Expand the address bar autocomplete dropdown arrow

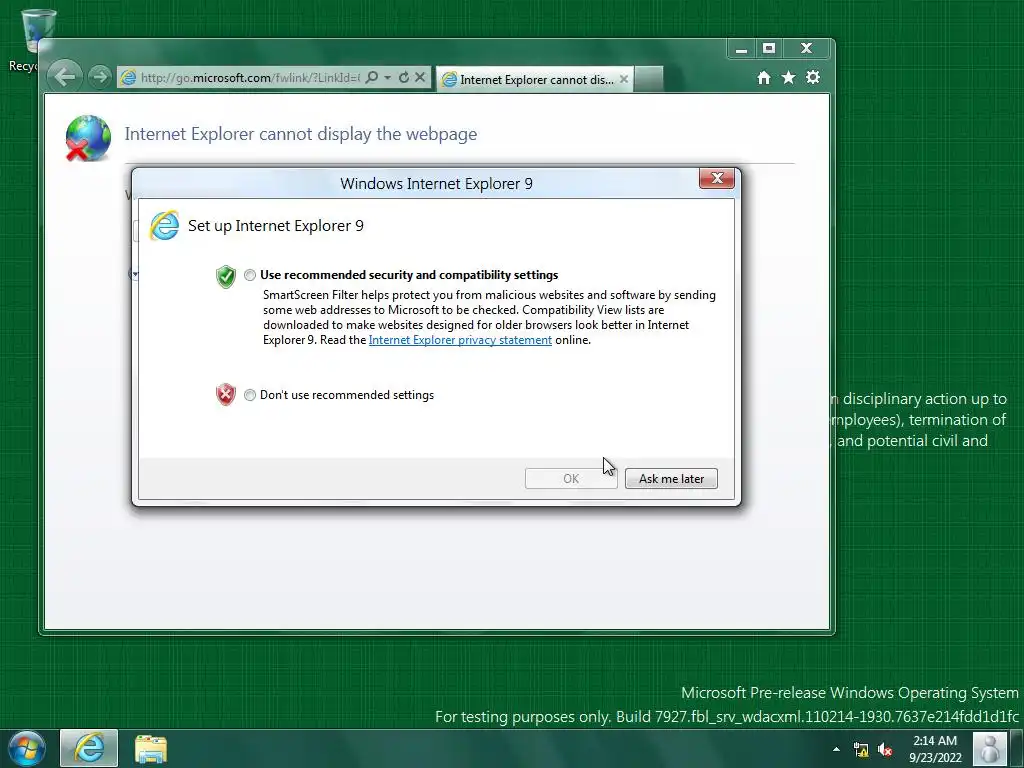(x=387, y=78)
